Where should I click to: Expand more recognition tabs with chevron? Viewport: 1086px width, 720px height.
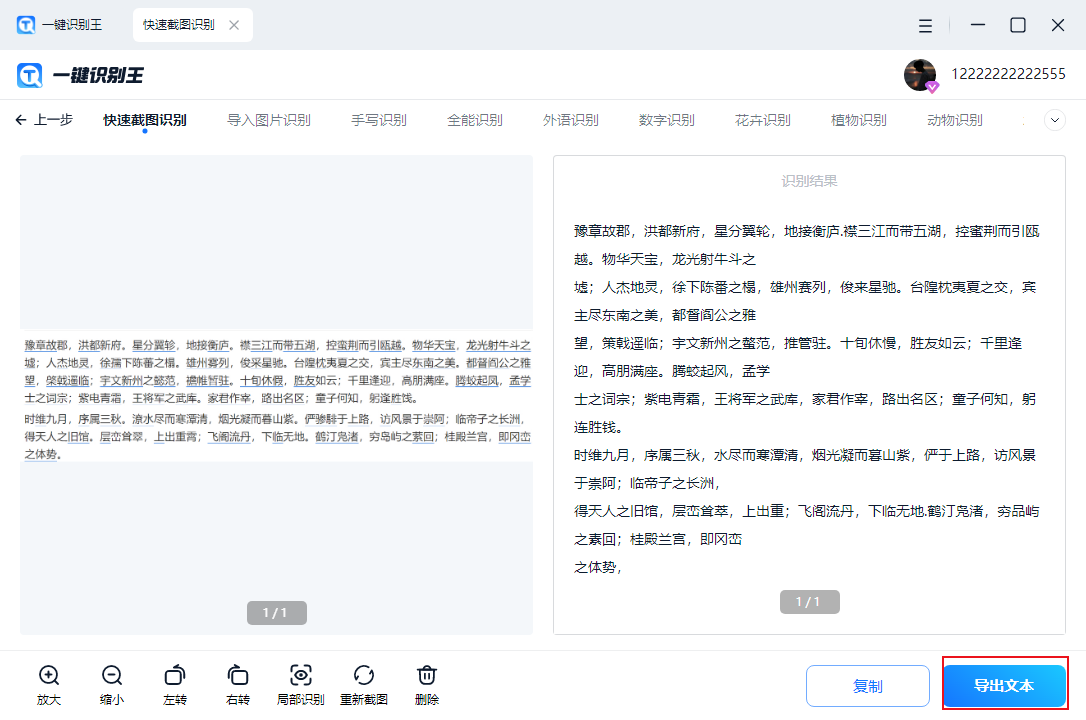tap(1055, 120)
